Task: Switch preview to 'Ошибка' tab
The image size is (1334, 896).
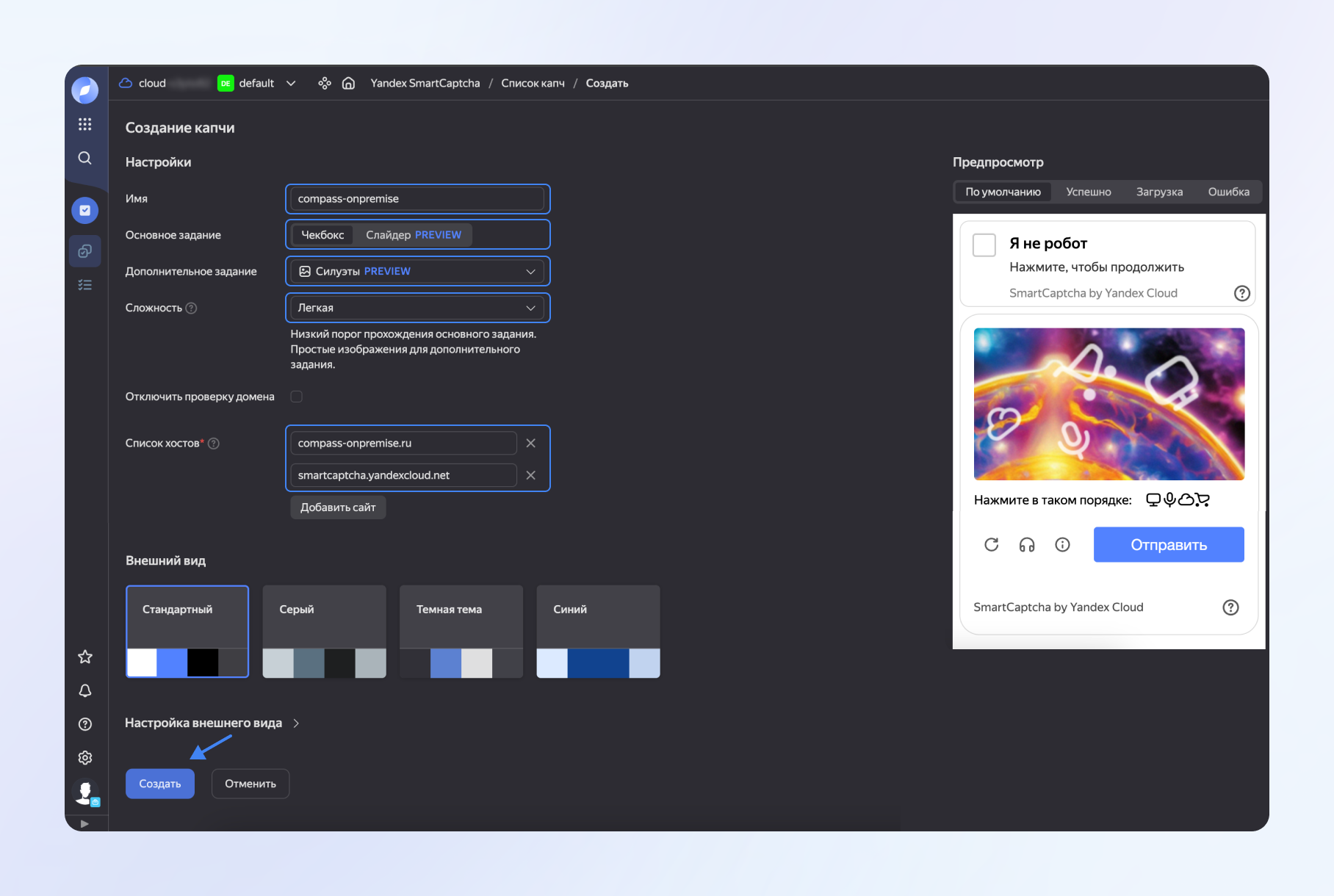Action: (1228, 192)
